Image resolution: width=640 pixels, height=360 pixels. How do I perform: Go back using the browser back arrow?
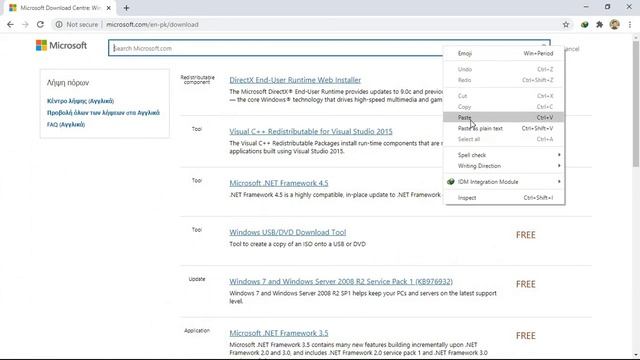click(10, 24)
